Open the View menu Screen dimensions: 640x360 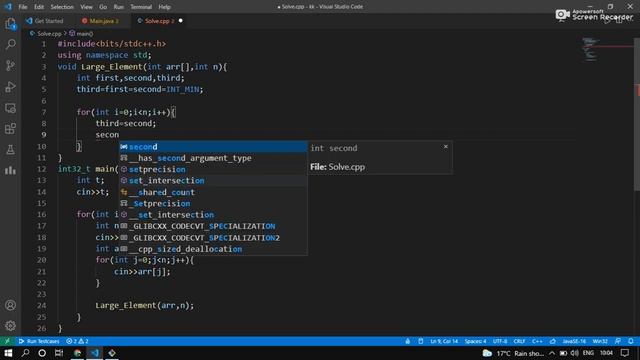[86, 7]
